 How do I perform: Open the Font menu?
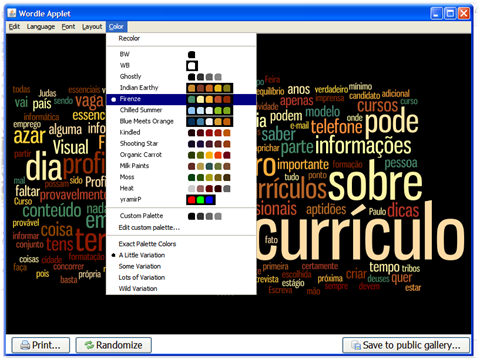[68, 27]
